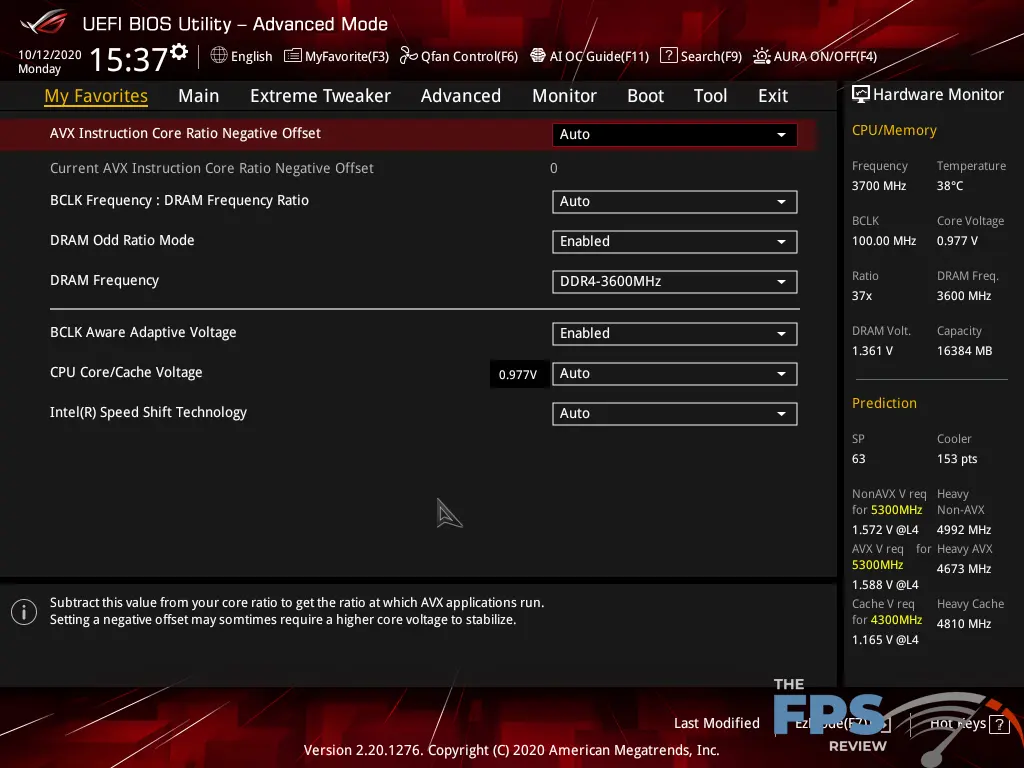
Task: Open Qfan Control(F6) fan icon
Action: [409, 56]
